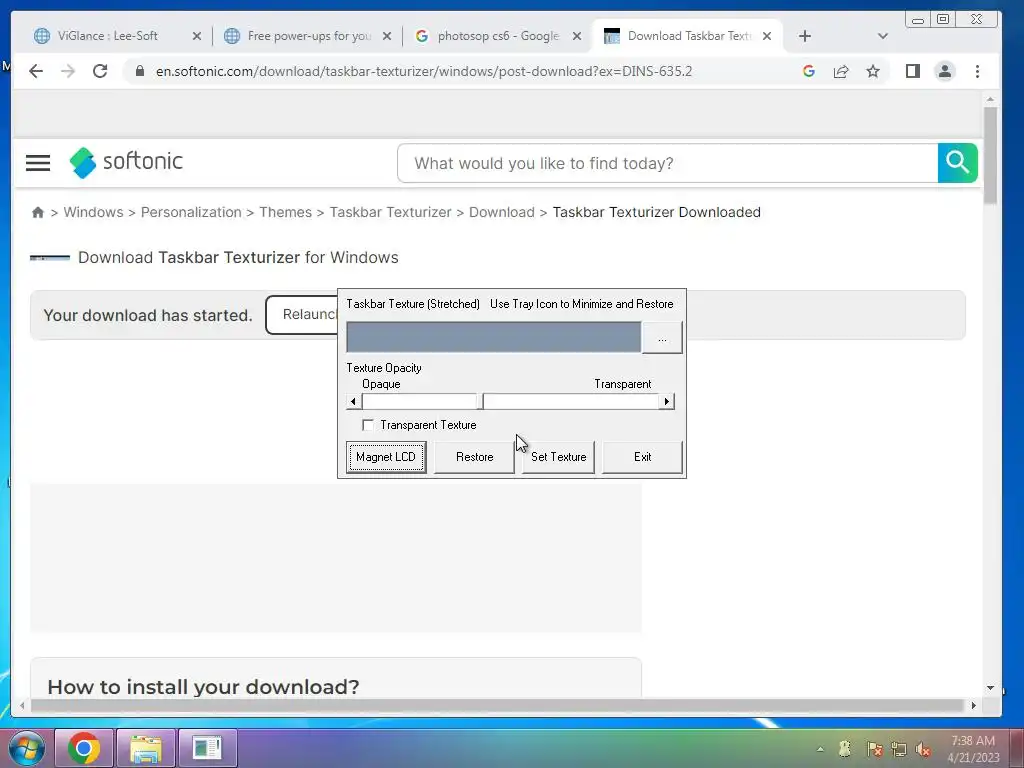The image size is (1024, 768).
Task: Close the Free power-ups tab
Action: [387, 36]
